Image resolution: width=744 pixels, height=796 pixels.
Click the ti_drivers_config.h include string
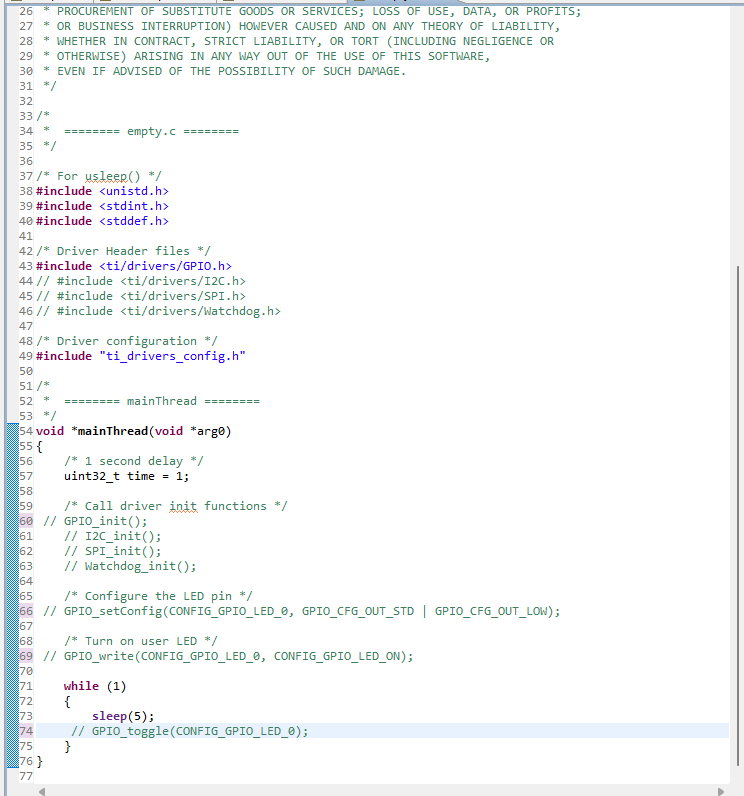click(173, 356)
